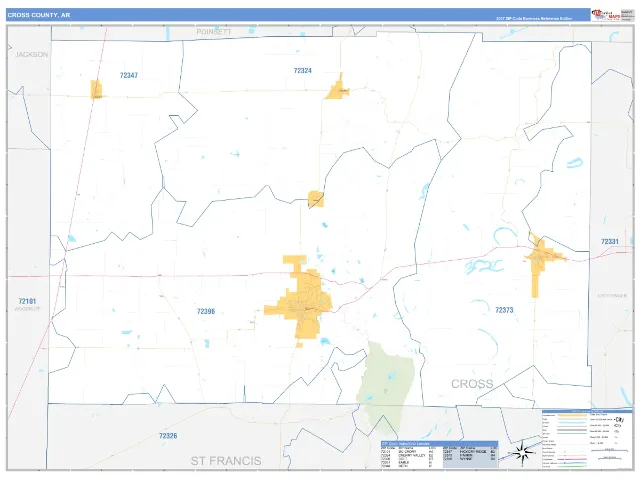This screenshot has height=480, width=640.
Task: Select ZIP code label 72396
Action: point(206,311)
